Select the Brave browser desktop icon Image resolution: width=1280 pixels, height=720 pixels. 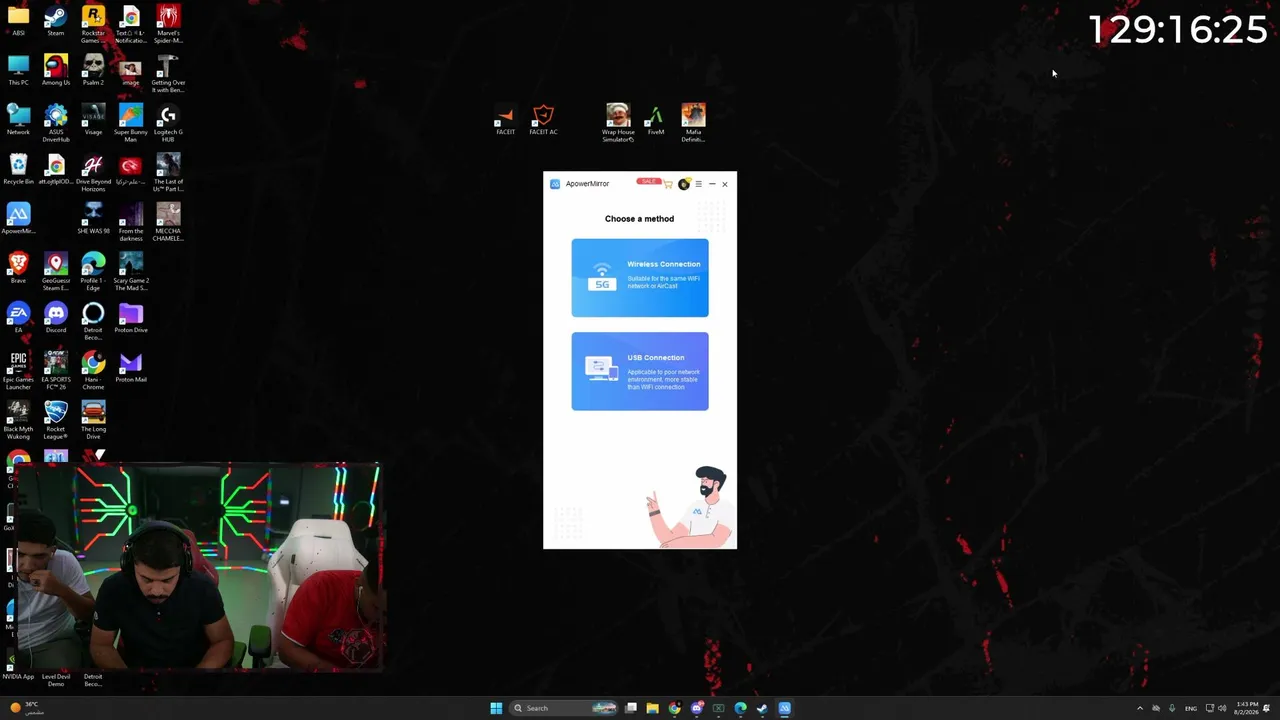point(18,268)
